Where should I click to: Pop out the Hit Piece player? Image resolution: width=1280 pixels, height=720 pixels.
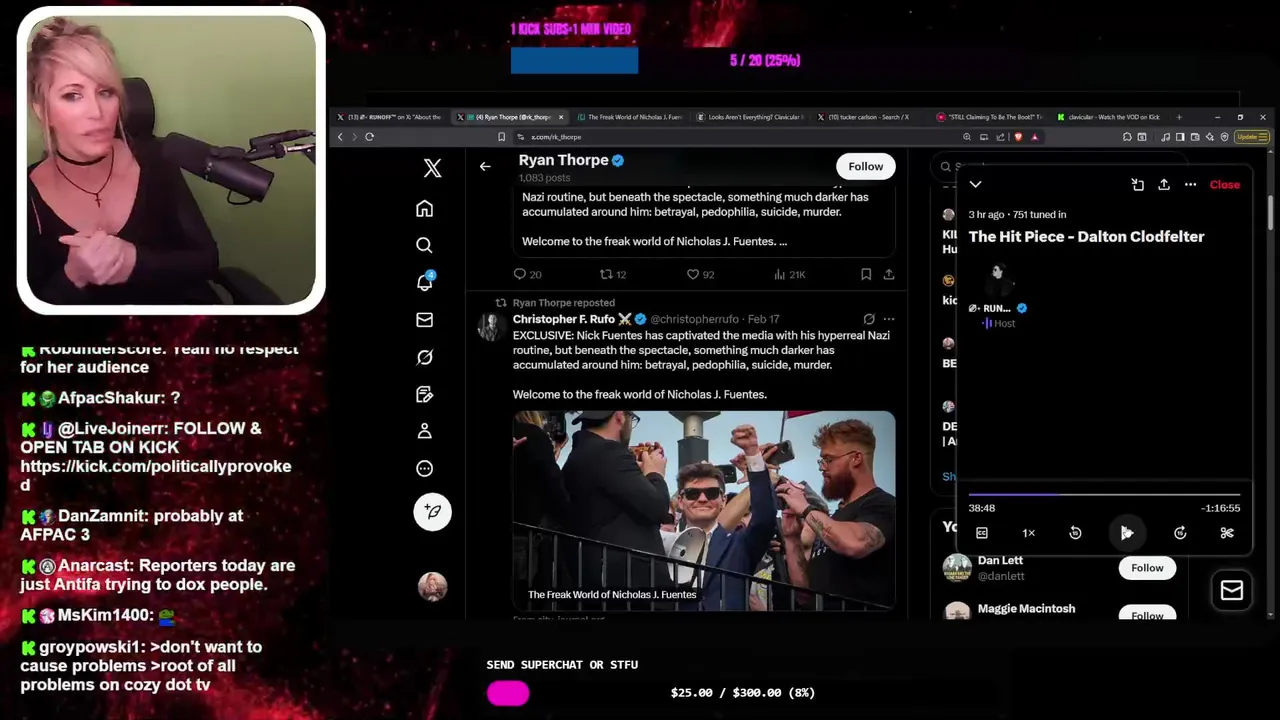pos(1138,185)
